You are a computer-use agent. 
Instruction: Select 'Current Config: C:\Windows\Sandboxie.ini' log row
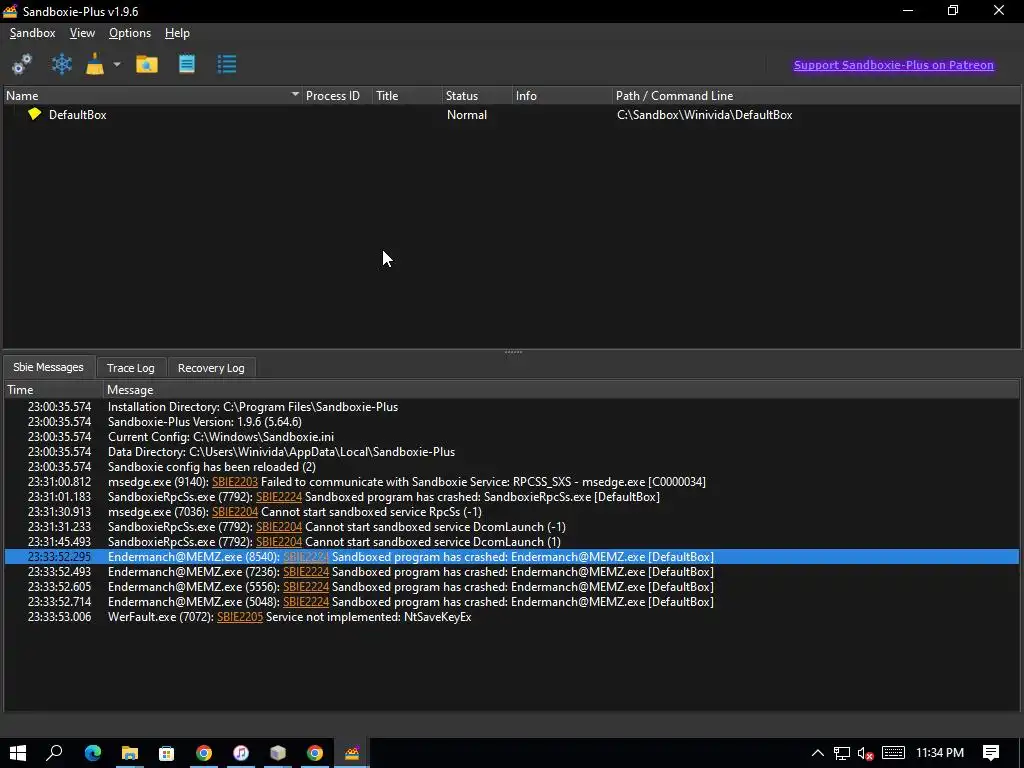511,437
